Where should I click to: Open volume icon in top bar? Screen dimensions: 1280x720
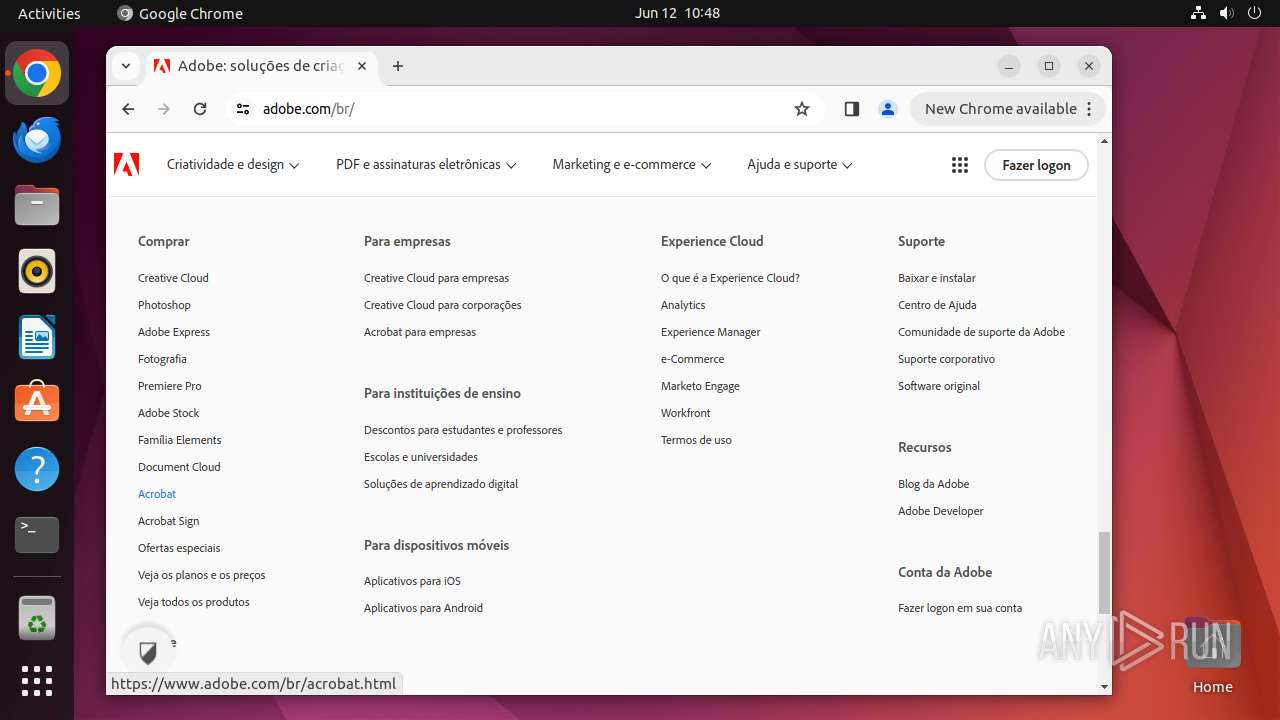(x=1227, y=13)
